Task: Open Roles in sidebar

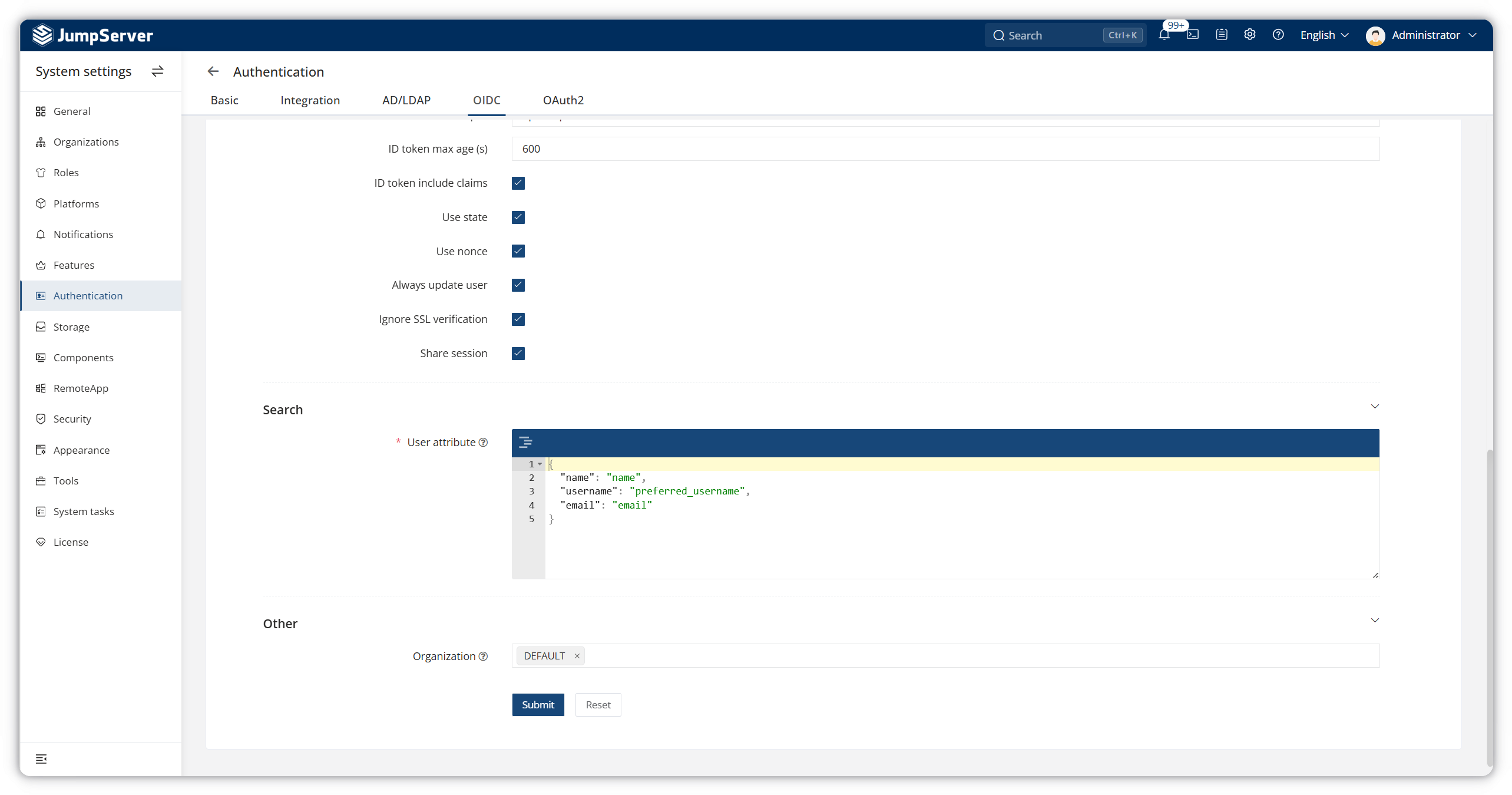Action: tap(101, 173)
